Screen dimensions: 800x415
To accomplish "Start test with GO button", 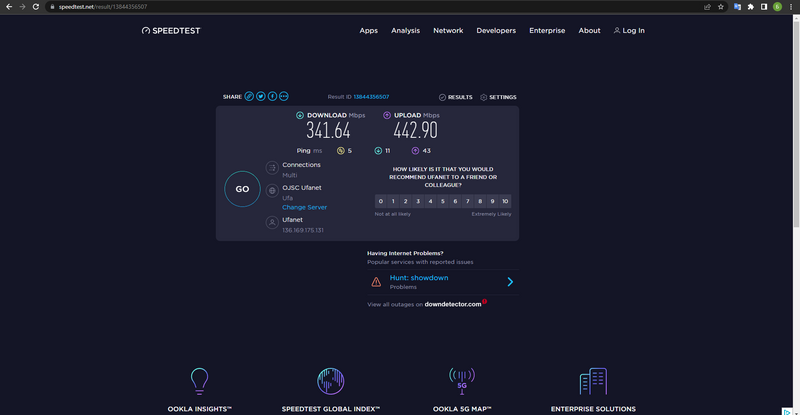I will (242, 189).
